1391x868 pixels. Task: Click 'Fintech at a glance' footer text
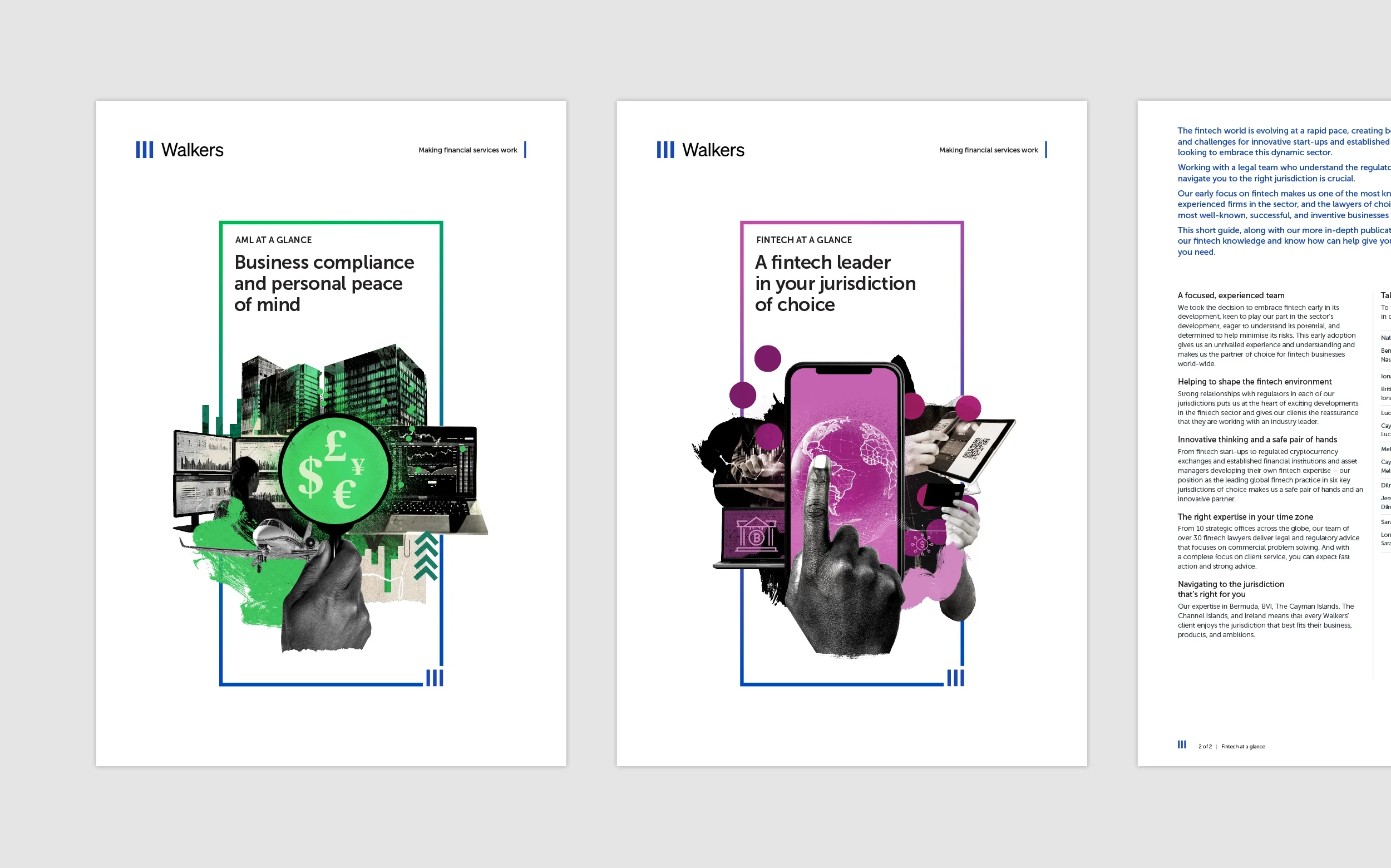pos(1243,746)
